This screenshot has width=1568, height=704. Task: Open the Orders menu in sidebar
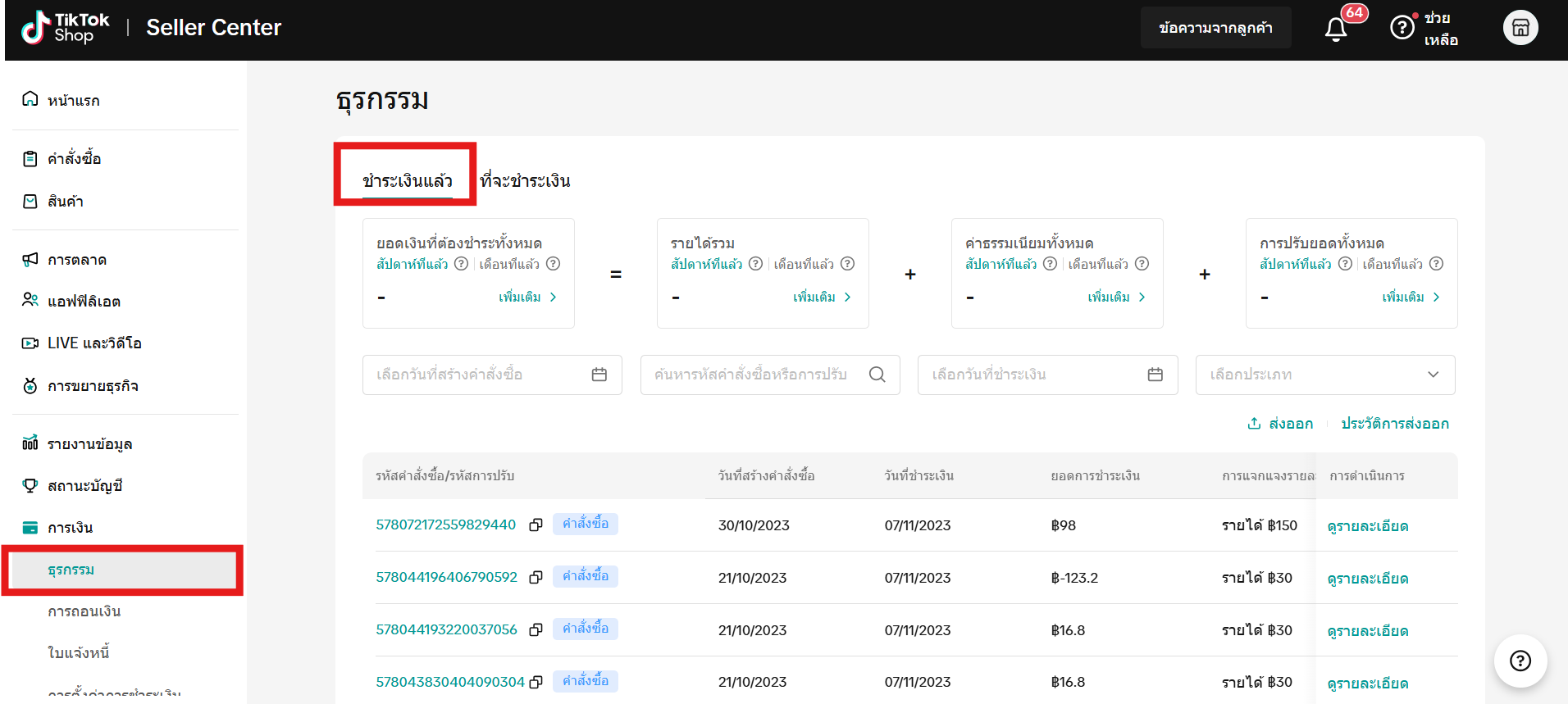74,159
